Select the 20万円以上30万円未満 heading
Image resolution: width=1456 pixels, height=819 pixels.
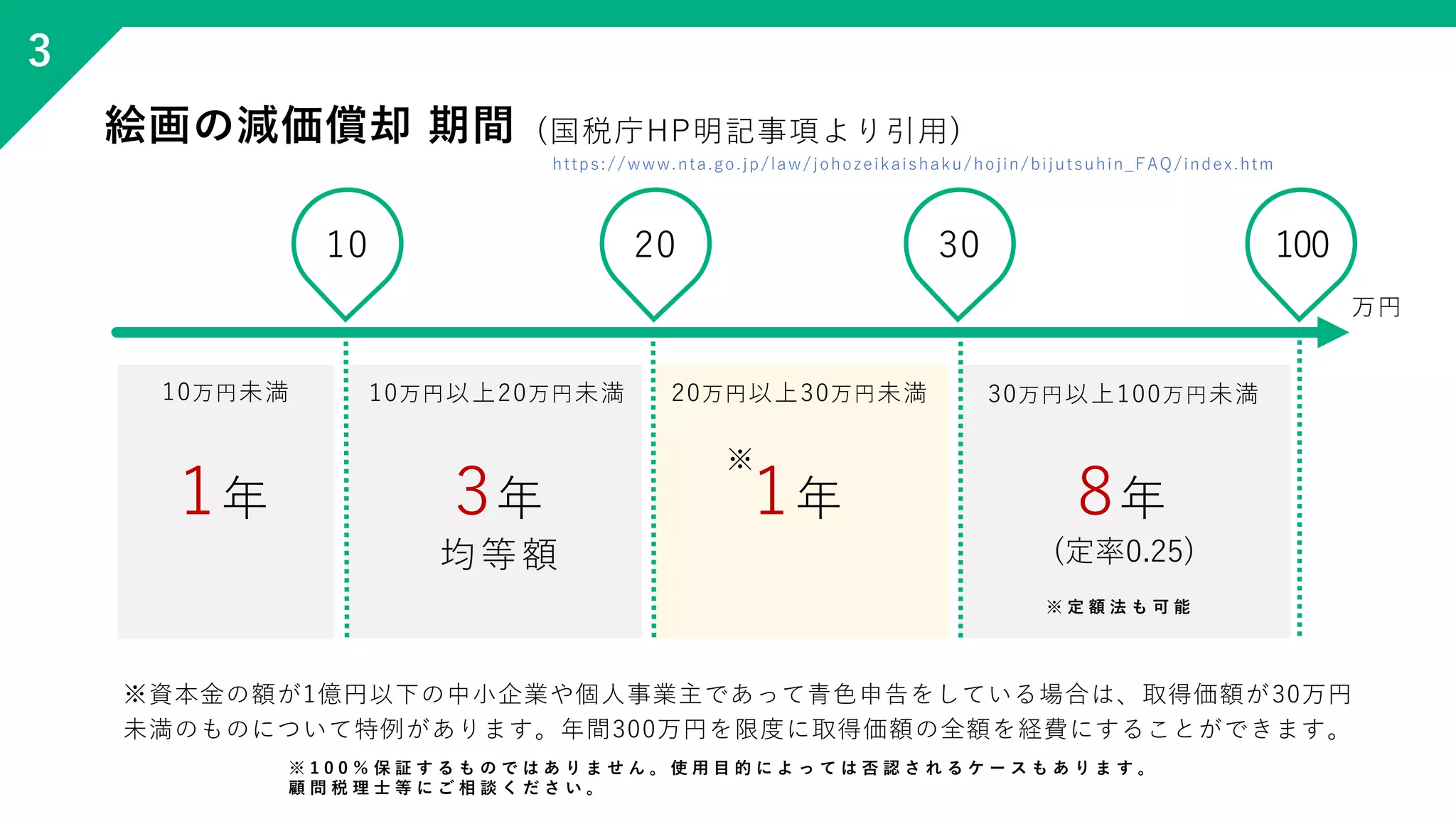(x=799, y=392)
